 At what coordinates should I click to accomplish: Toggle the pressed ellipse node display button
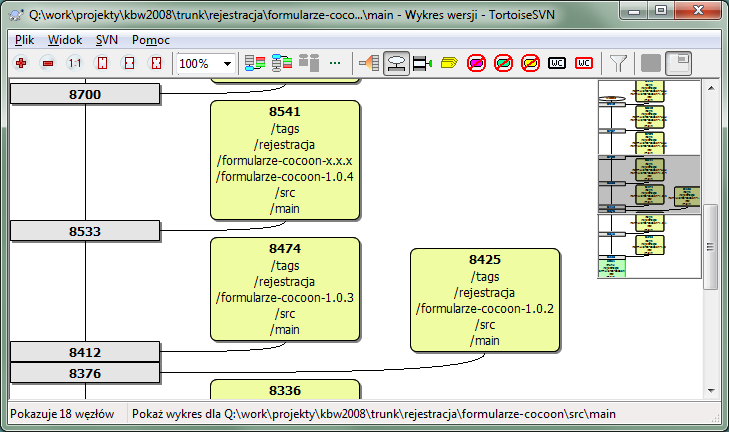[396, 63]
